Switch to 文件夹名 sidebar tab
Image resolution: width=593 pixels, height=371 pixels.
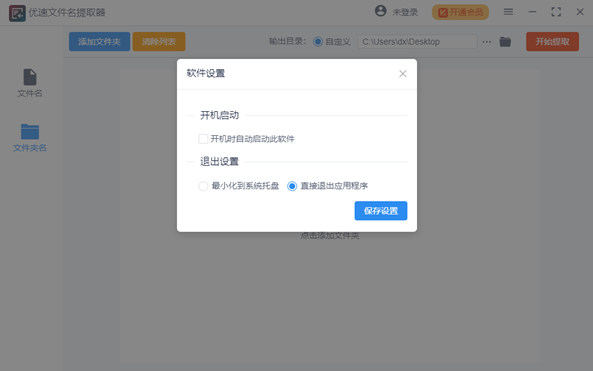tap(30, 138)
